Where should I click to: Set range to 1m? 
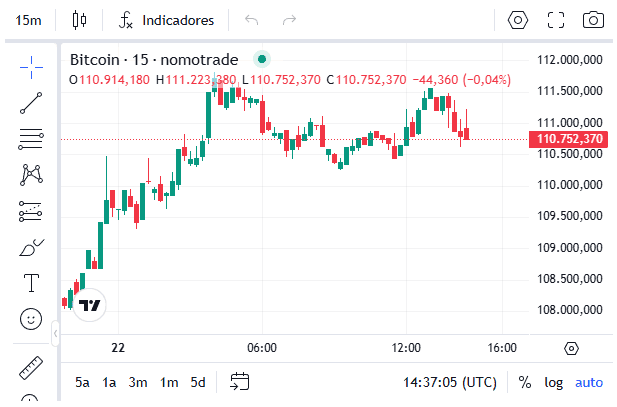169,382
